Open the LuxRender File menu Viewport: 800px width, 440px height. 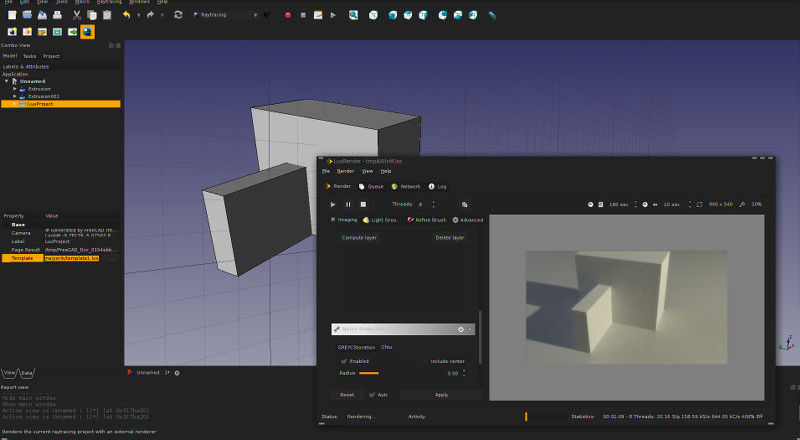point(326,171)
